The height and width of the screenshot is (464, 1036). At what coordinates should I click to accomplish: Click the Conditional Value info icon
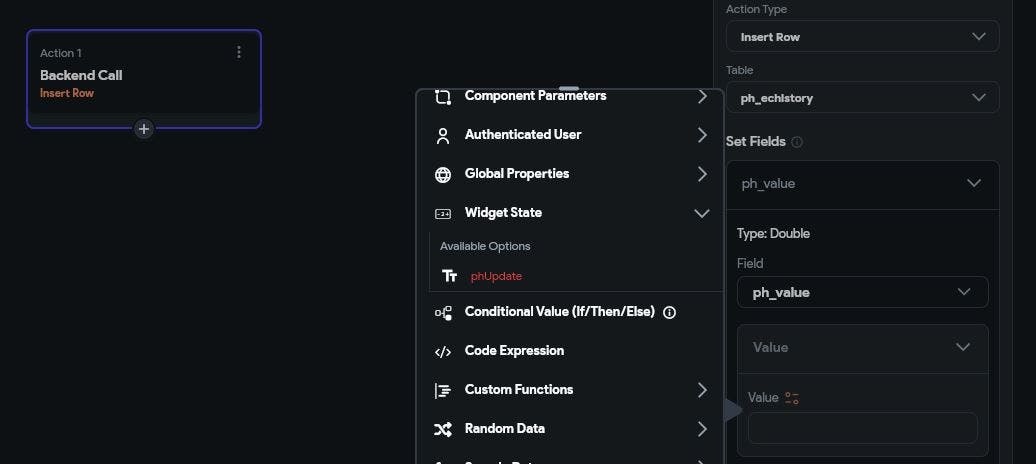670,312
